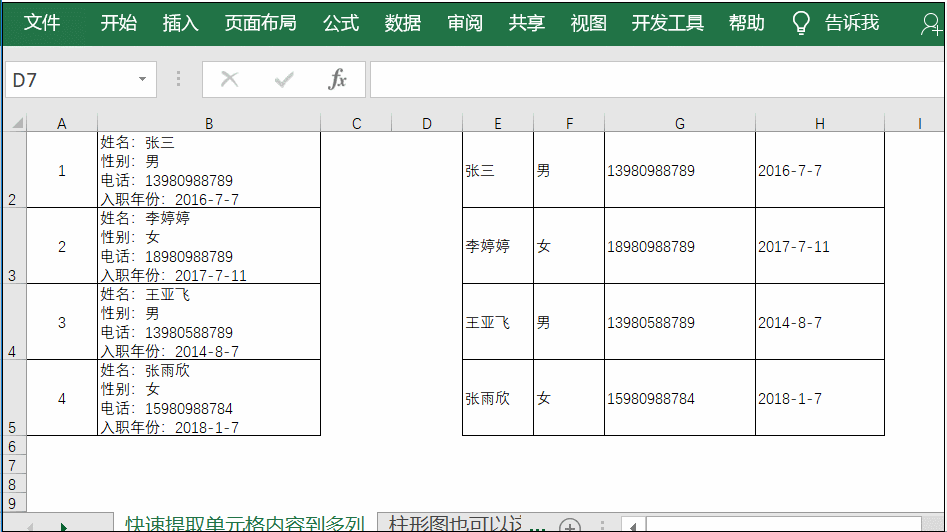Click cell H4 with date 2014-8-7
This screenshot has height=532, width=947.
point(820,322)
